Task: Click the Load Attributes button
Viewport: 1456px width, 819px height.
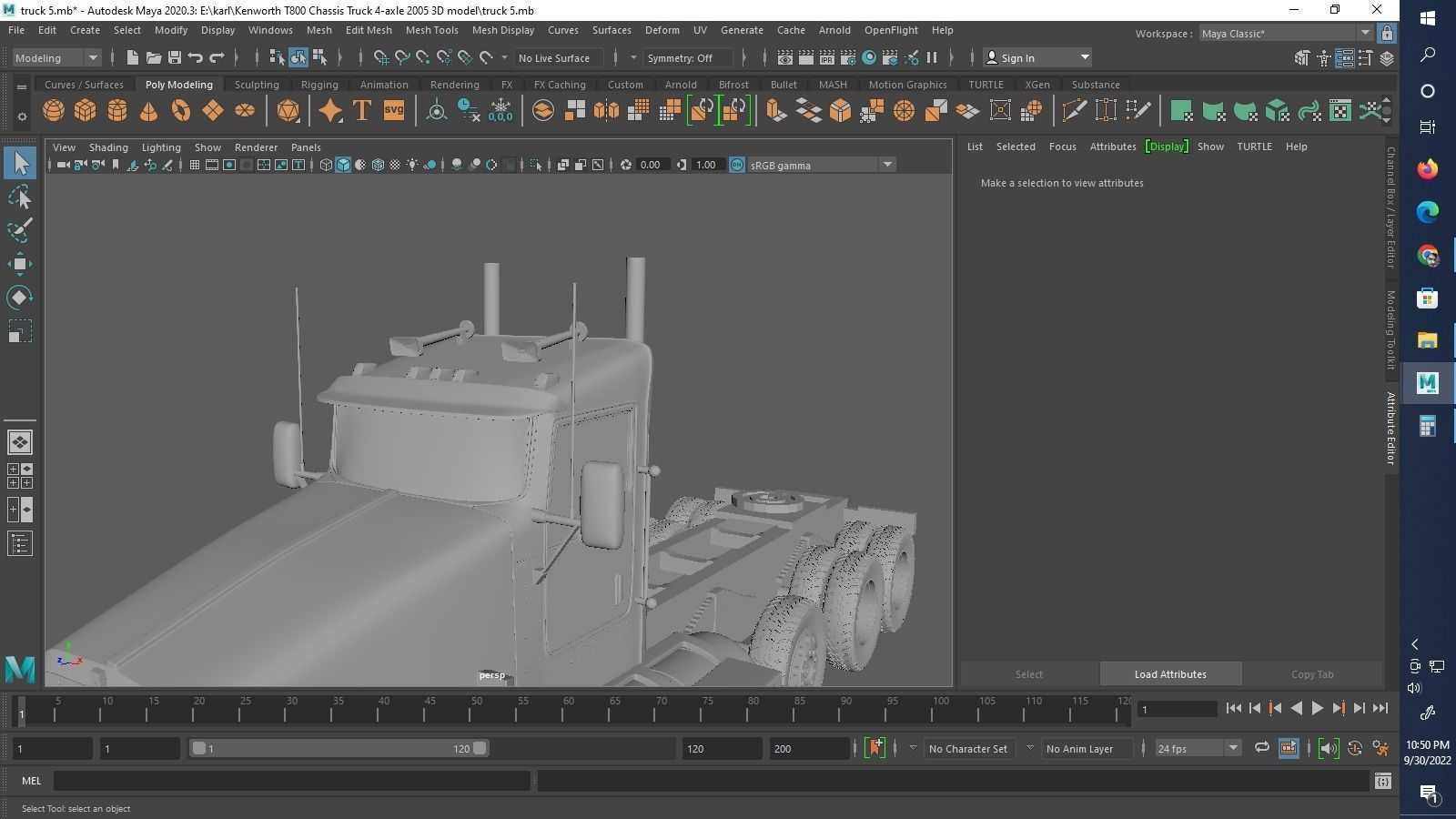Action: pyautogui.click(x=1170, y=674)
